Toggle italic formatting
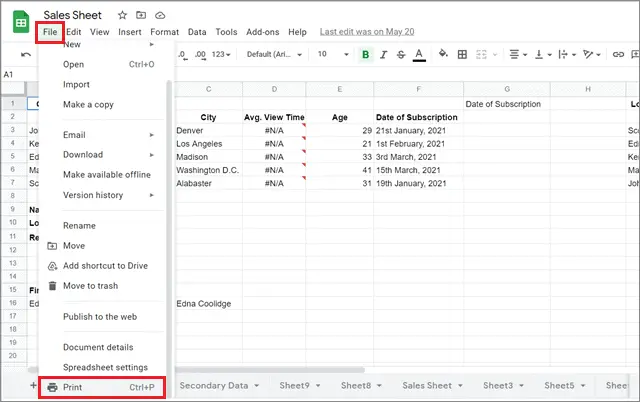 383,54
